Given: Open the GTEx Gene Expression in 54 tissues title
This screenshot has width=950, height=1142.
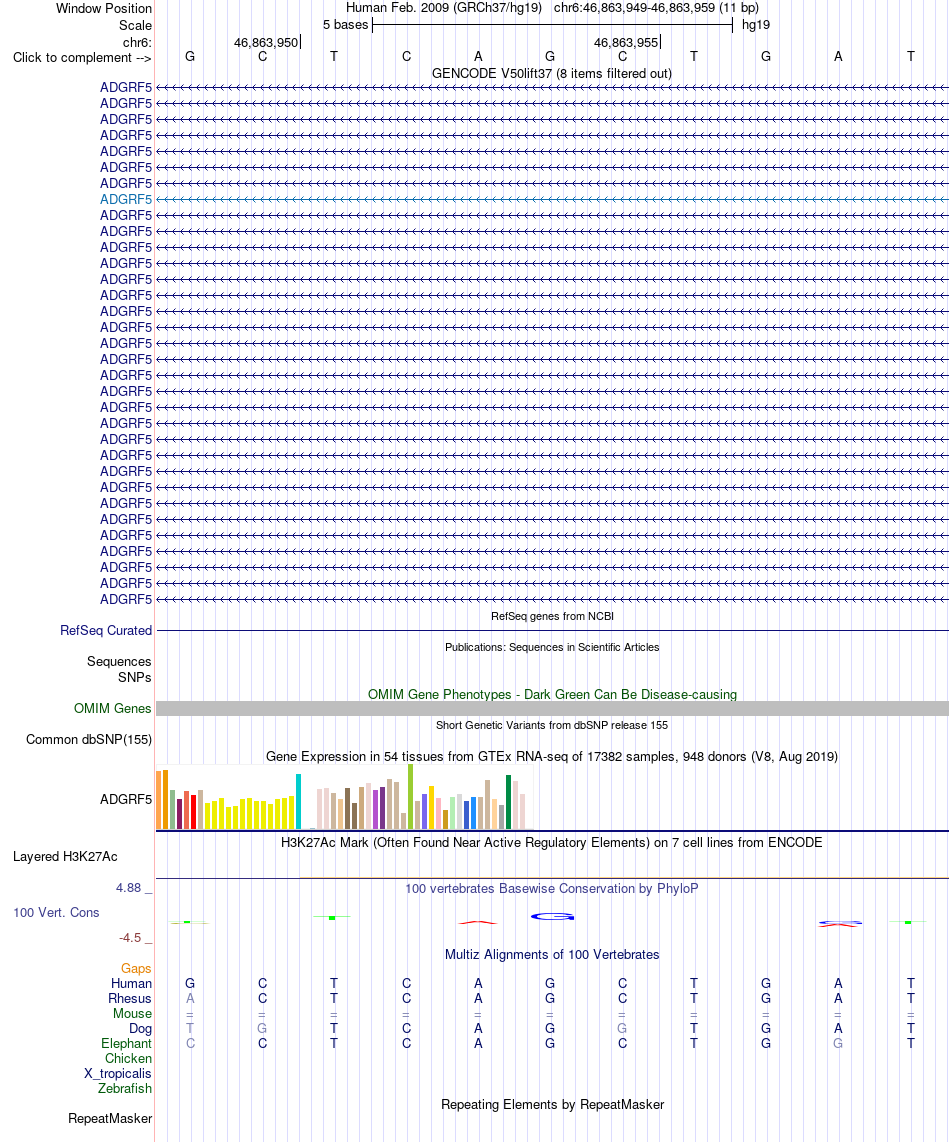Looking at the screenshot, I should point(551,757).
